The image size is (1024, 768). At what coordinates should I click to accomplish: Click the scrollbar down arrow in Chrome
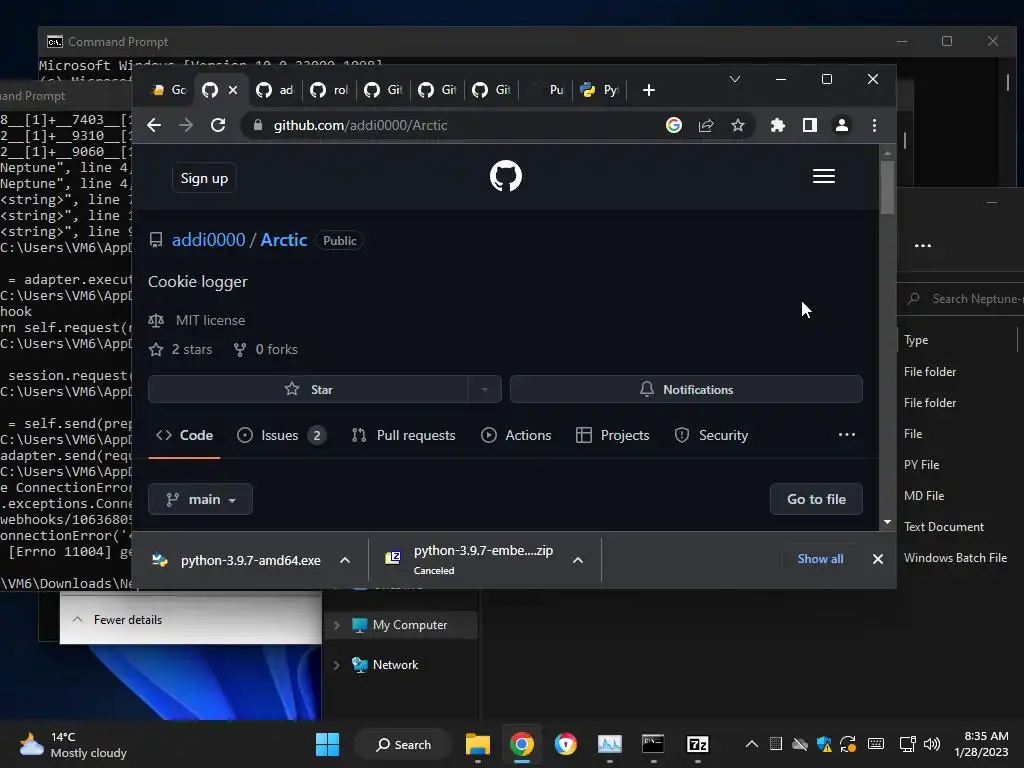887,522
